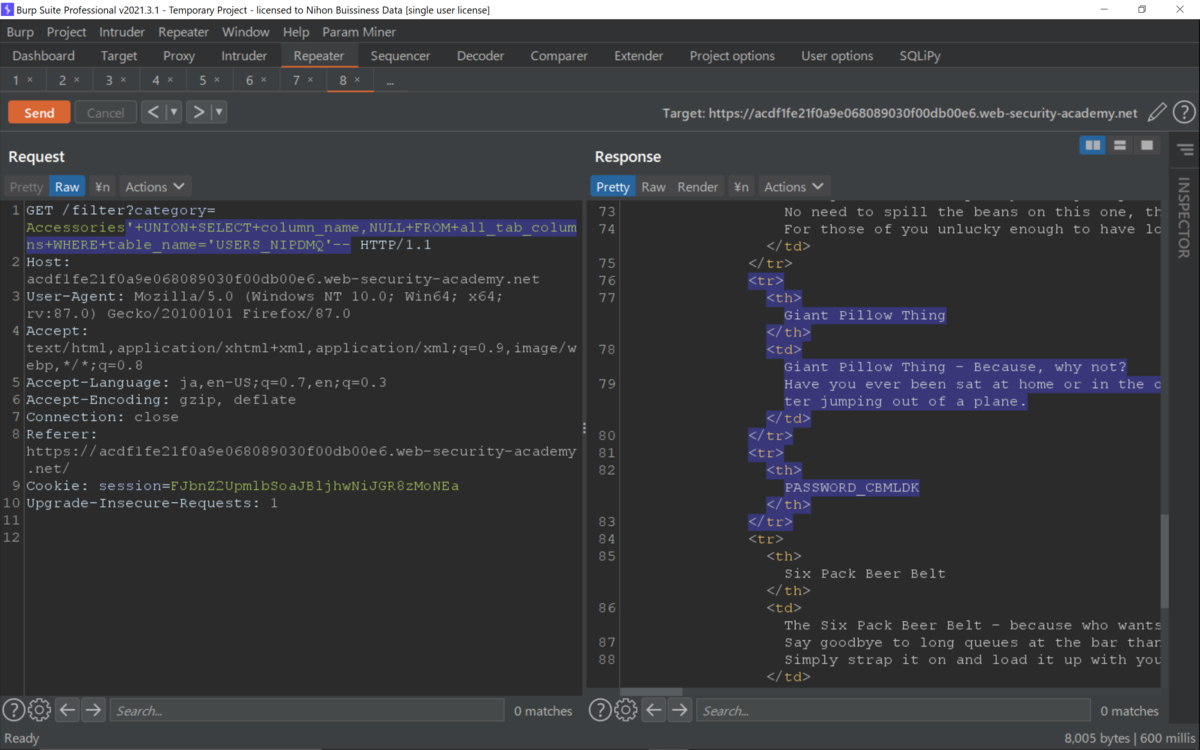1200x750 pixels.
Task: Open the Help menu
Action: click(x=296, y=32)
